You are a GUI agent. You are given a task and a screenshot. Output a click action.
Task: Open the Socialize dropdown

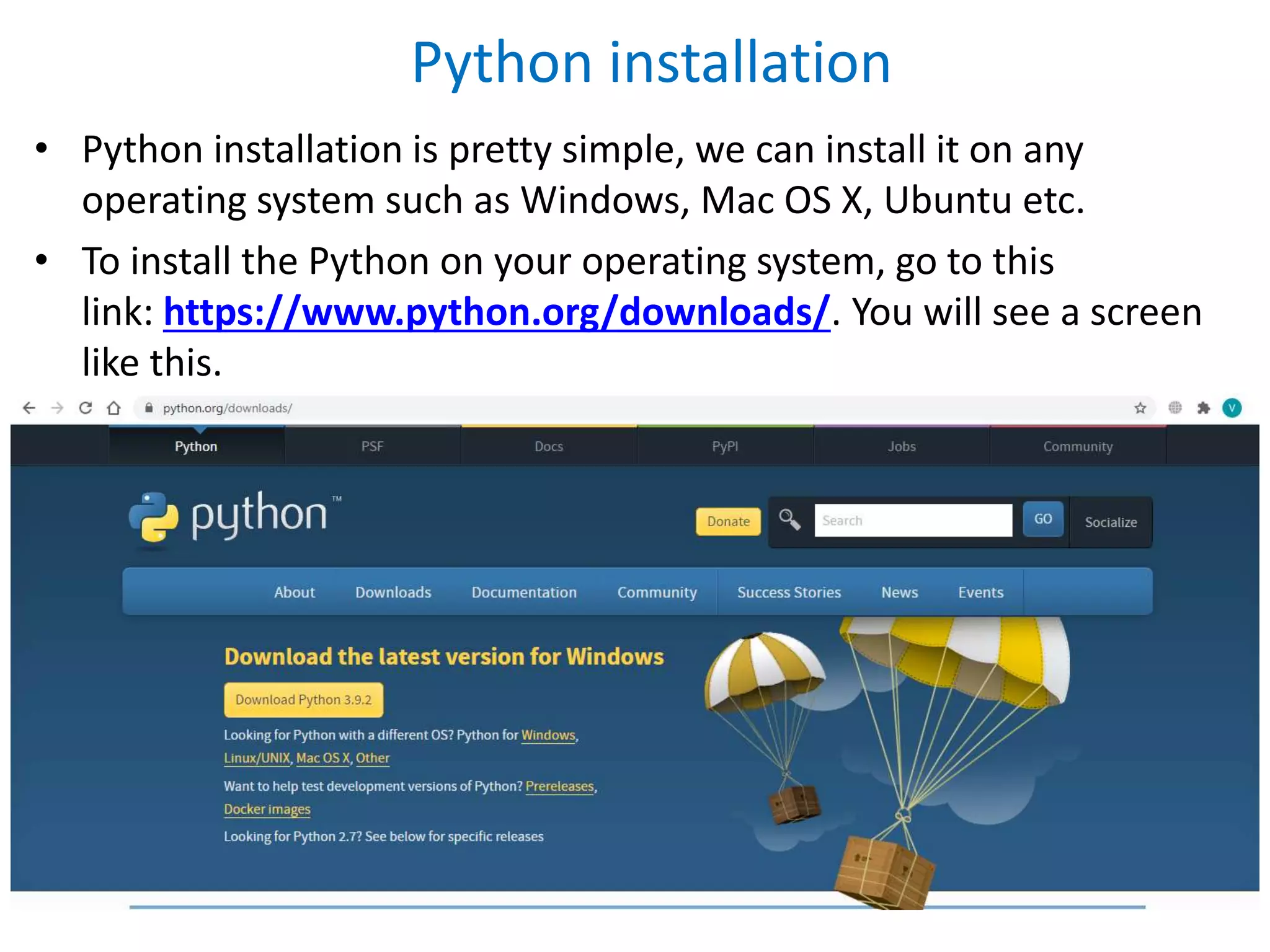tap(1110, 522)
